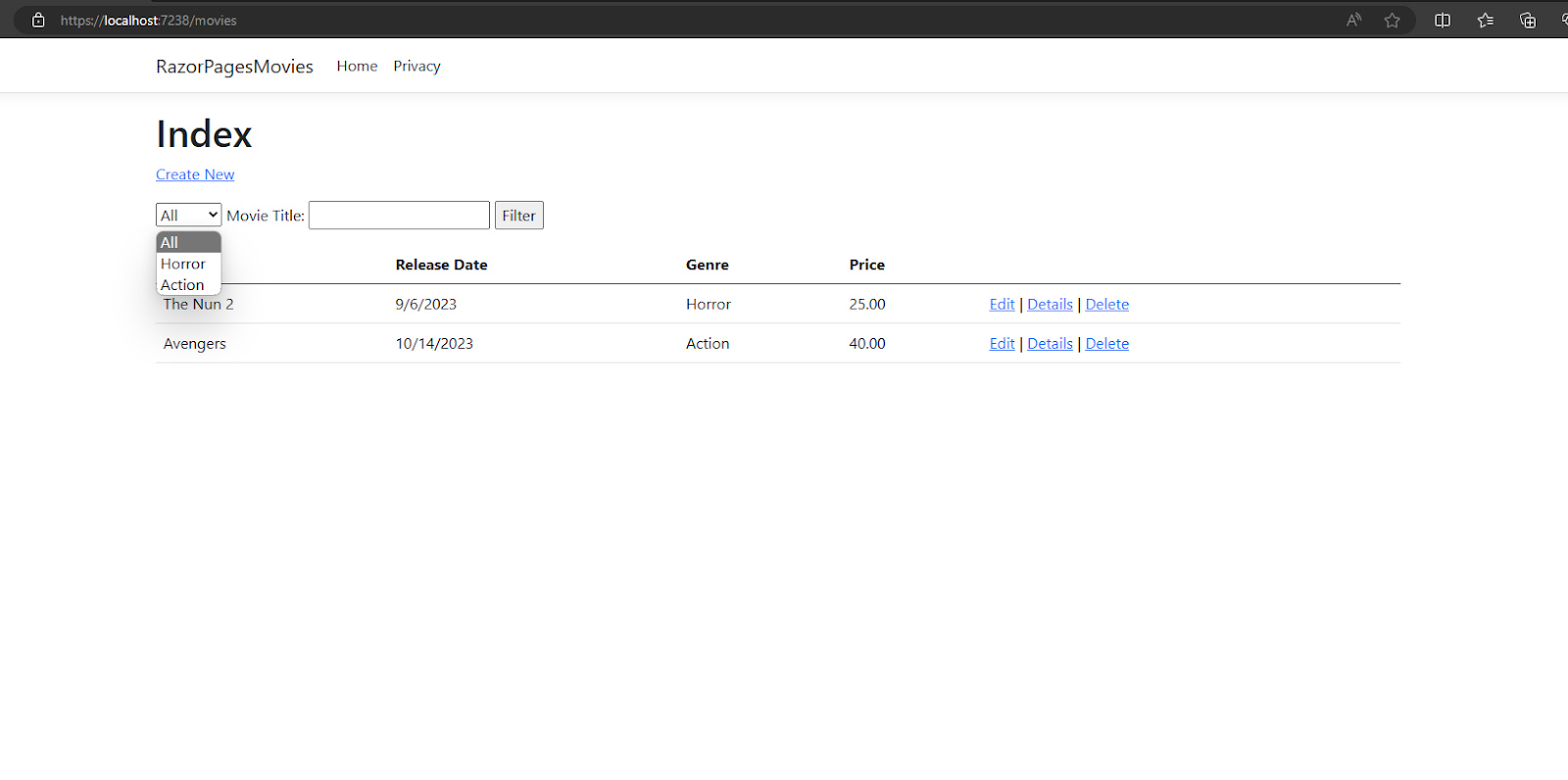This screenshot has width=1568, height=780.
Task: Open the genre dropdown showing All
Action: click(x=188, y=215)
